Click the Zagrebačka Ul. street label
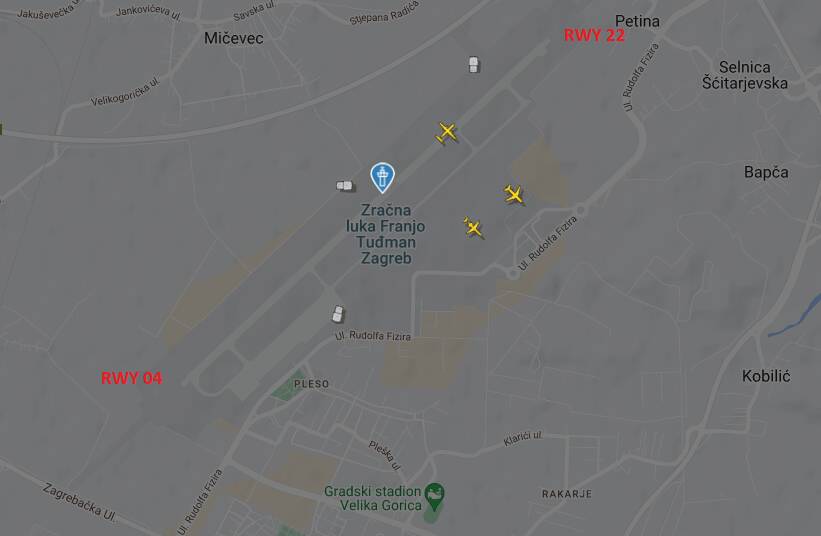 pos(79,502)
